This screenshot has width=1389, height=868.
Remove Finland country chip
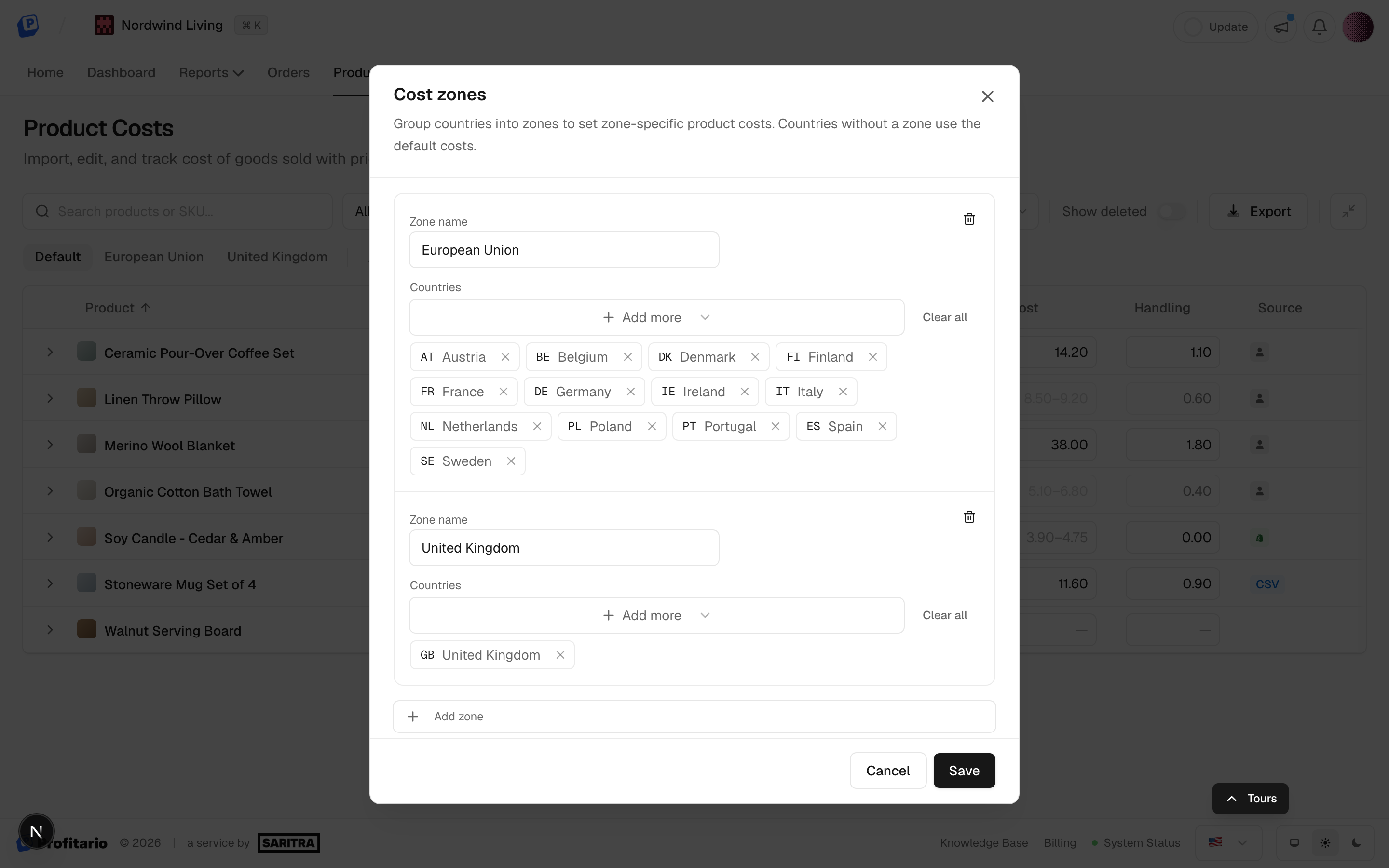click(x=872, y=357)
